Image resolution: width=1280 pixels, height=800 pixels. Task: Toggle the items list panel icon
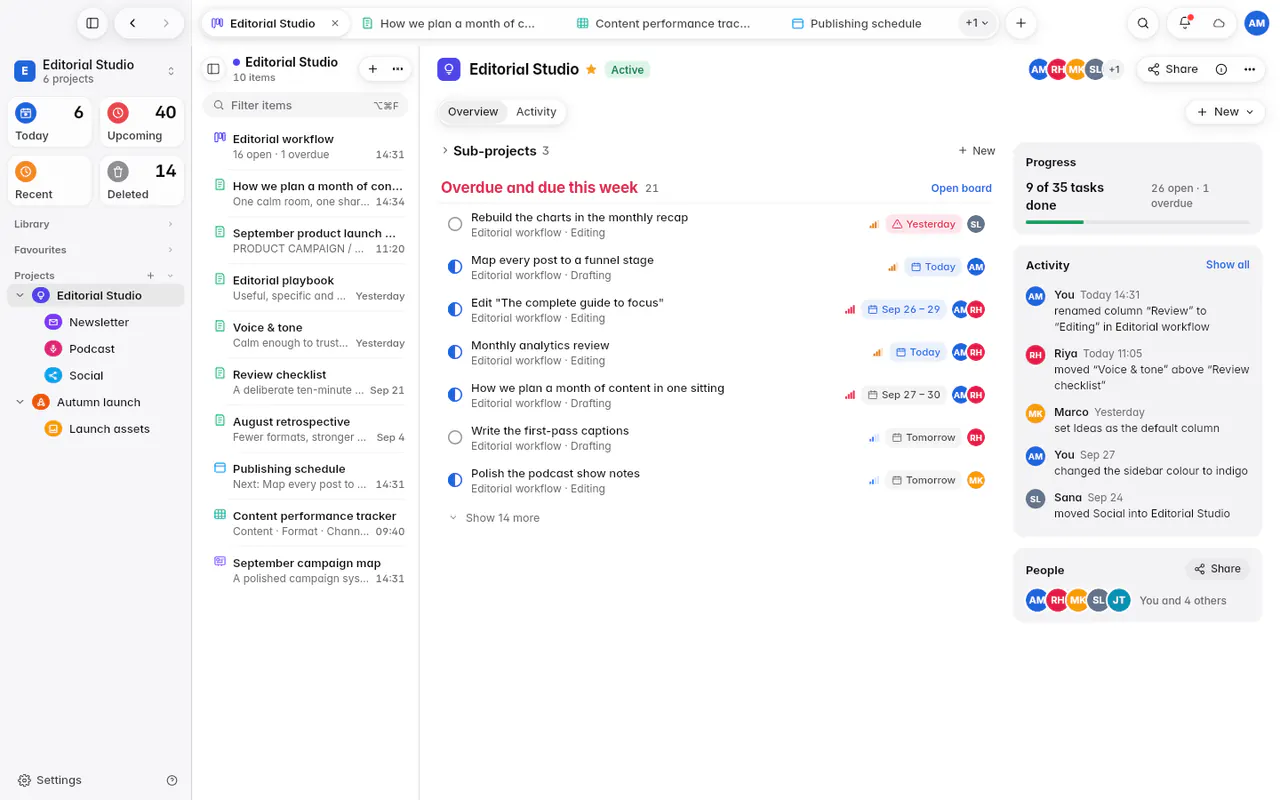click(213, 69)
